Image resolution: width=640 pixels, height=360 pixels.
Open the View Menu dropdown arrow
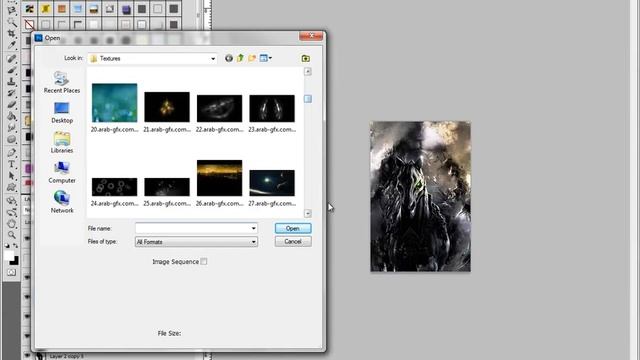point(270,58)
